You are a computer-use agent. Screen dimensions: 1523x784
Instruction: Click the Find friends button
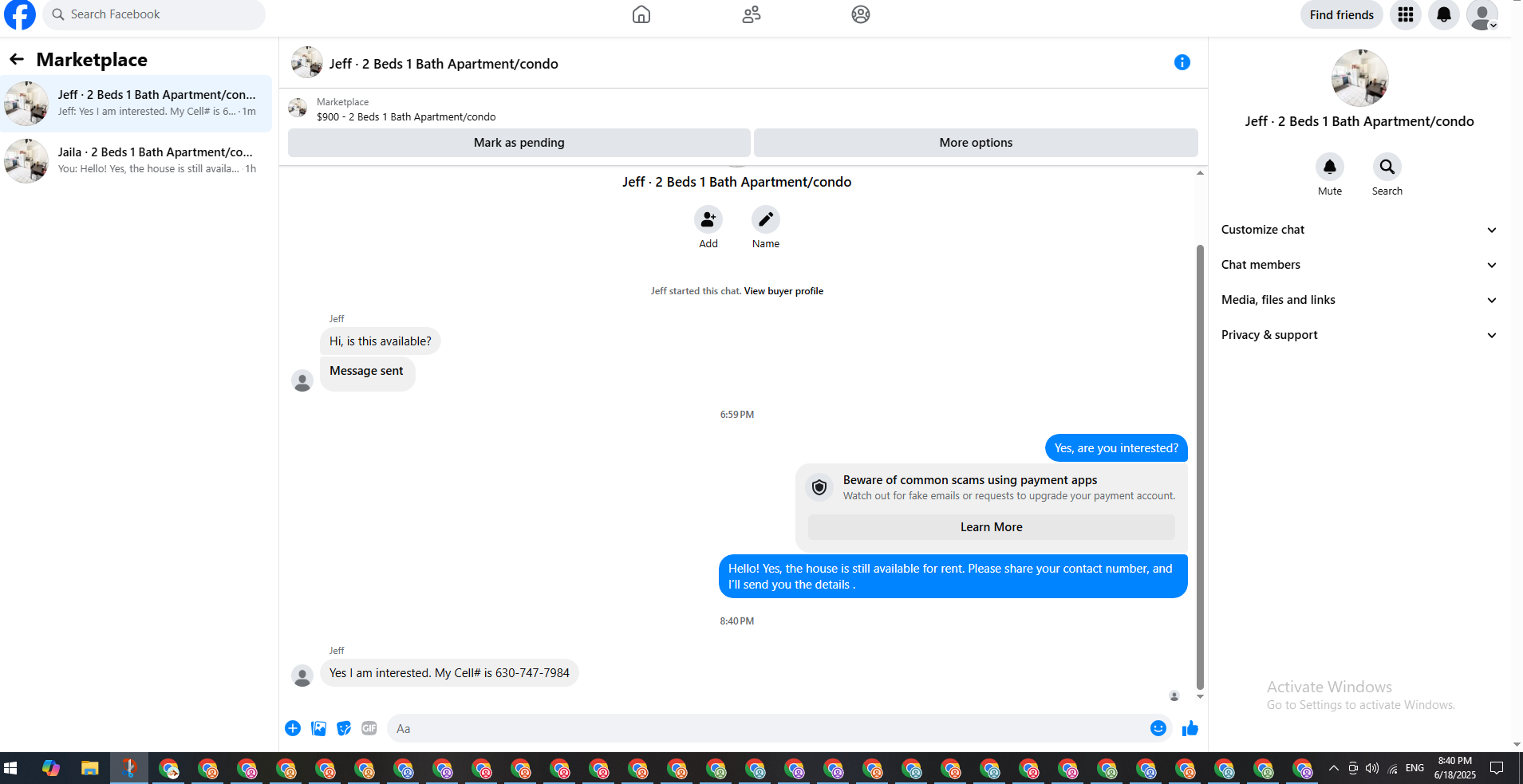coord(1342,14)
